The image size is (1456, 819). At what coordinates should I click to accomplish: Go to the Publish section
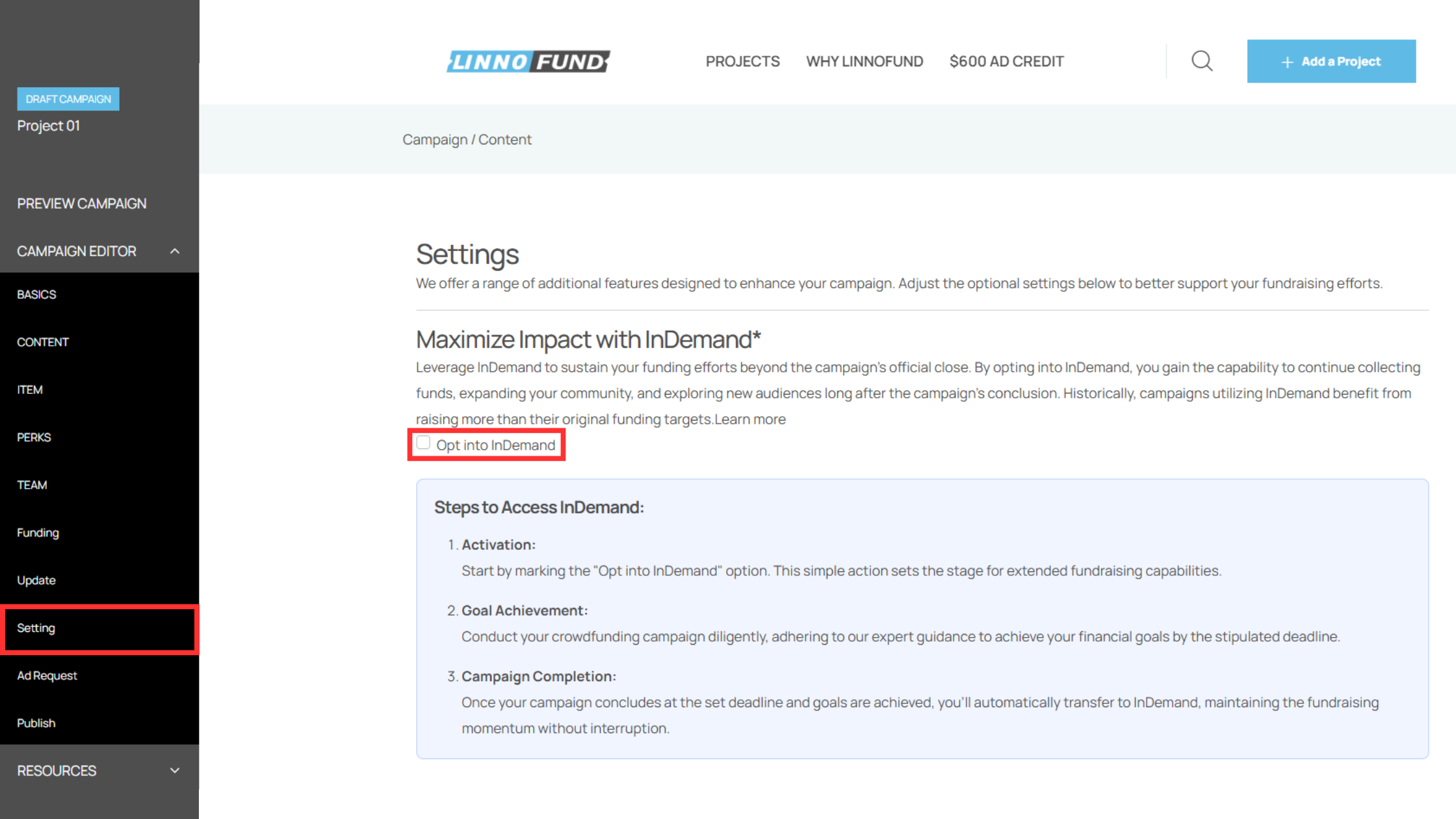(36, 723)
